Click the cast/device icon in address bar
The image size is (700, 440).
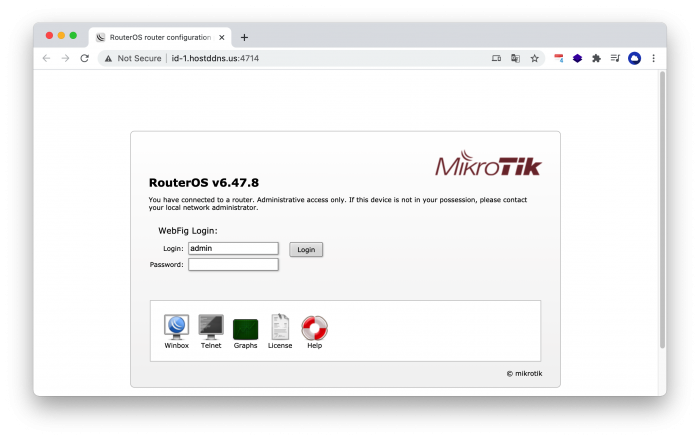pos(496,58)
